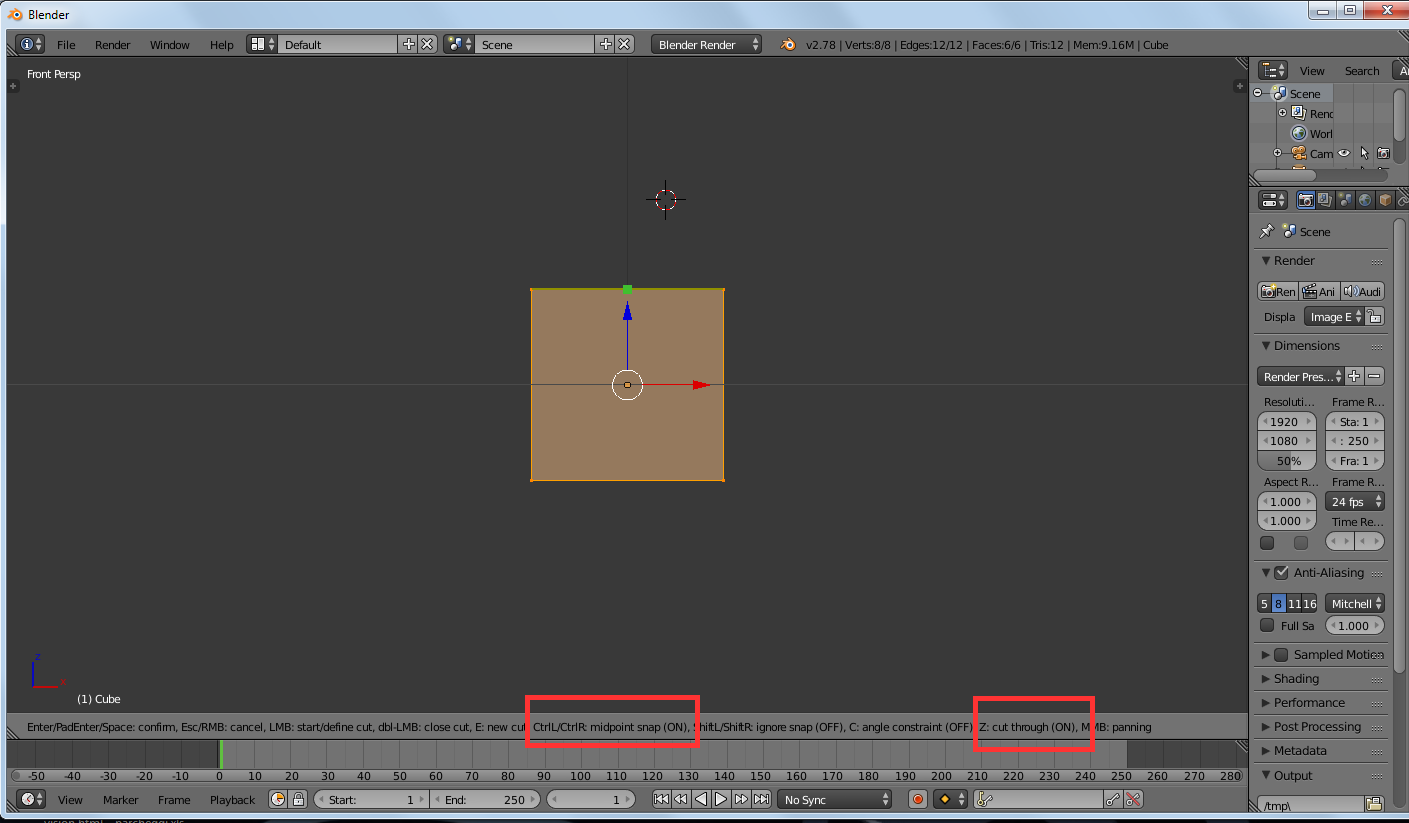The image size is (1409, 823).
Task: Enable Sampled Motion Blur checkbox
Action: [x=1281, y=655]
